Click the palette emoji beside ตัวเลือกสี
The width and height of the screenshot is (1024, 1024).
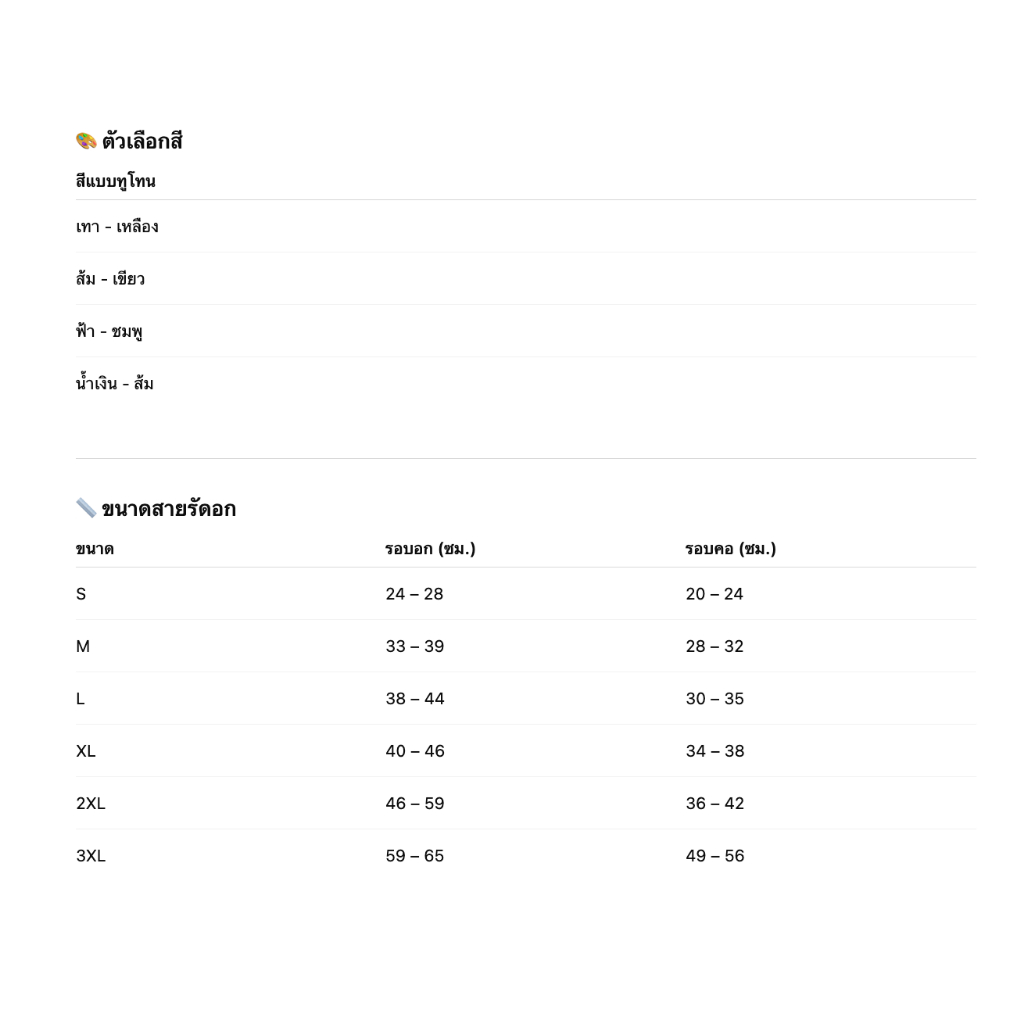pos(86,141)
